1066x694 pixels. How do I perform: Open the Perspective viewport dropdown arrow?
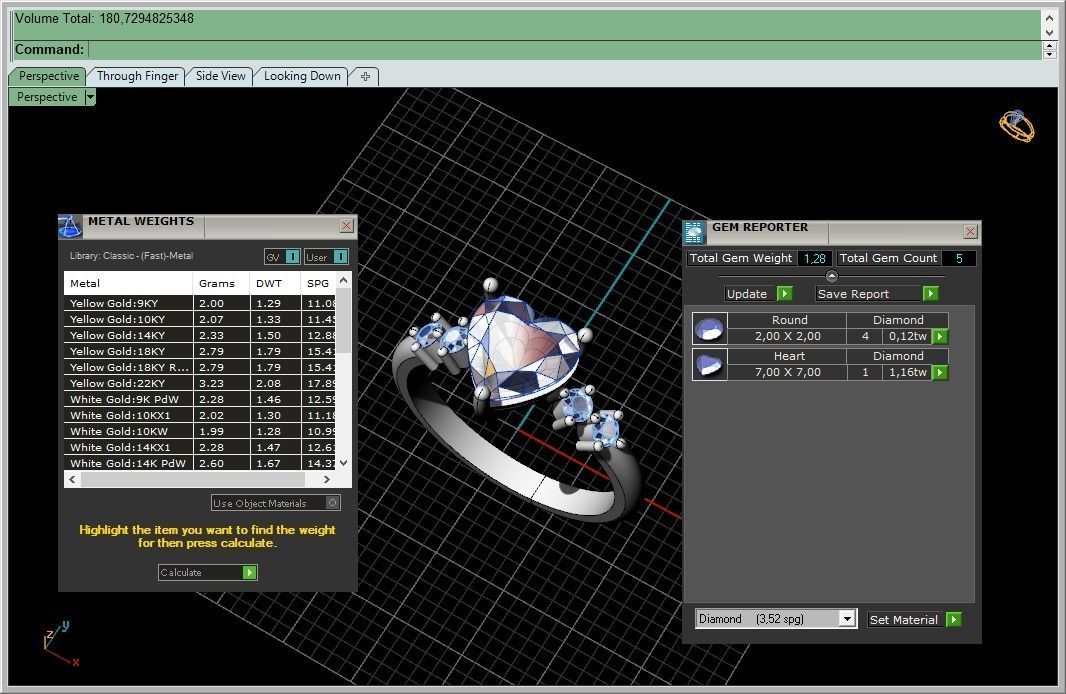click(90, 97)
